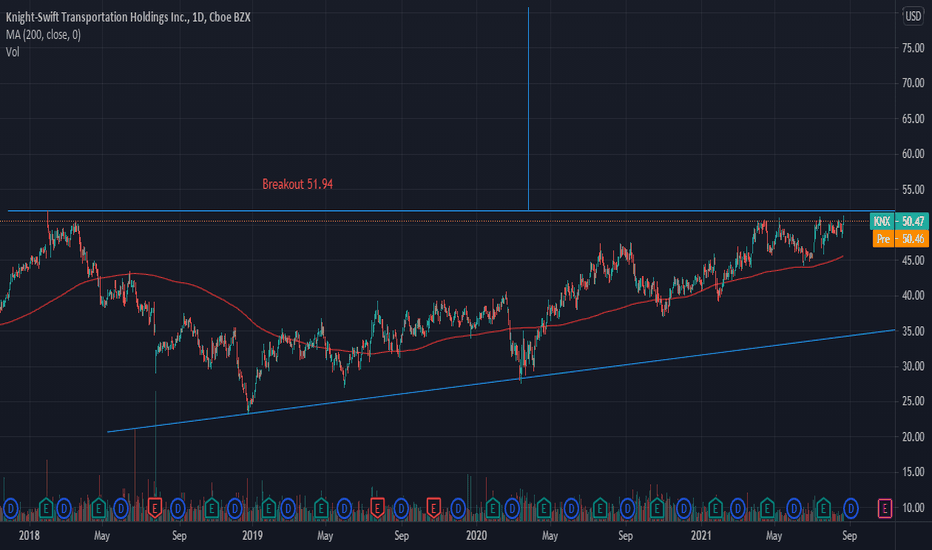
Task: Select the 'Breakout 51.94' text annotation
Action: pos(297,184)
